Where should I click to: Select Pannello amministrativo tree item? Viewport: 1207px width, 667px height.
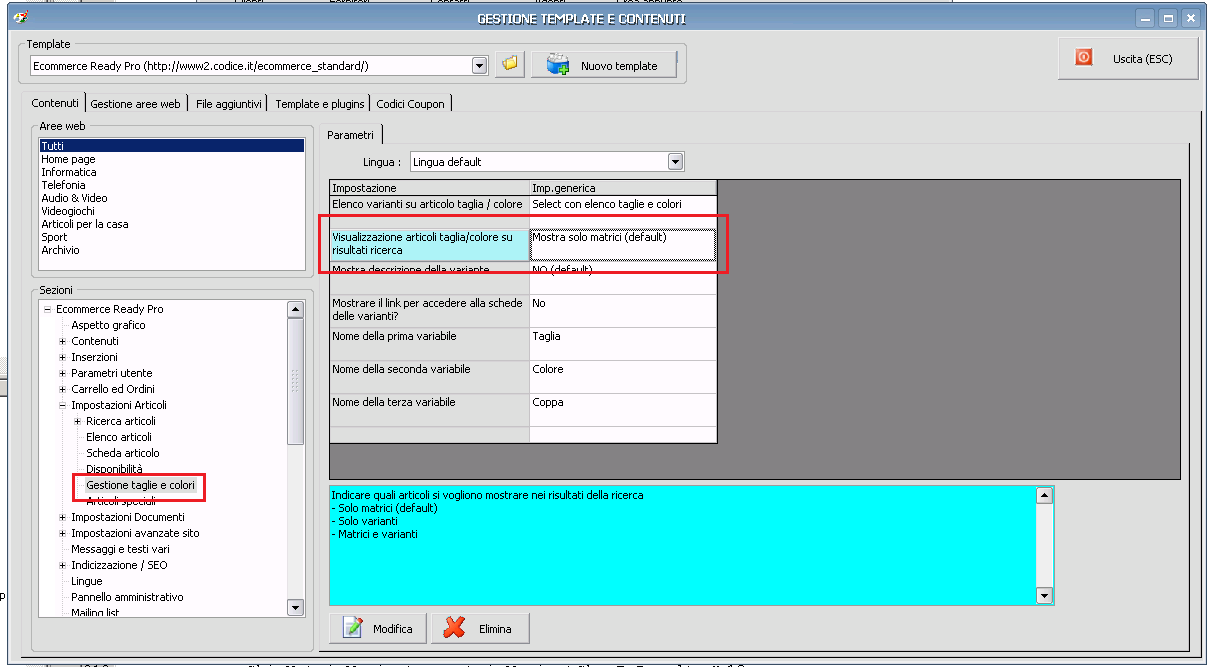[x=127, y=597]
